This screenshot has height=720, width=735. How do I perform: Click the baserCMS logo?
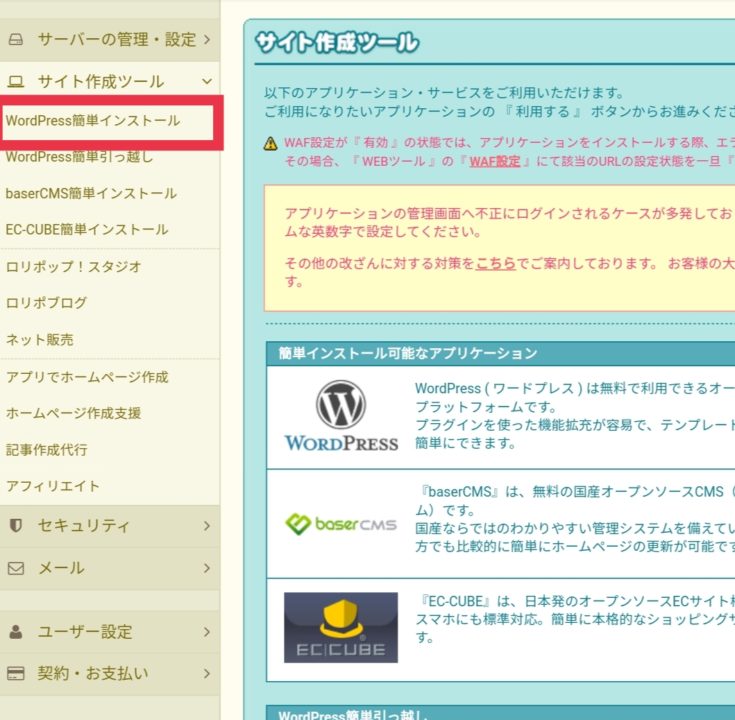pyautogui.click(x=340, y=524)
